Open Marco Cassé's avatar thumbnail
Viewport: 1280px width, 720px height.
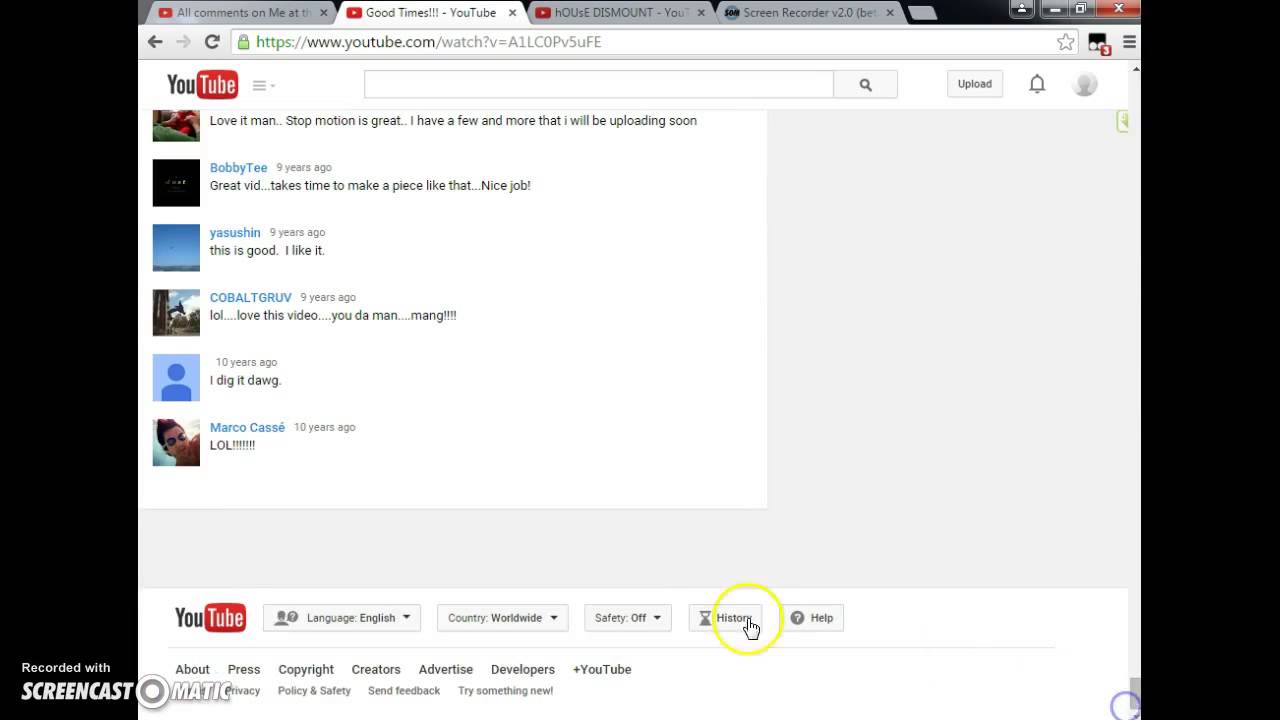176,442
